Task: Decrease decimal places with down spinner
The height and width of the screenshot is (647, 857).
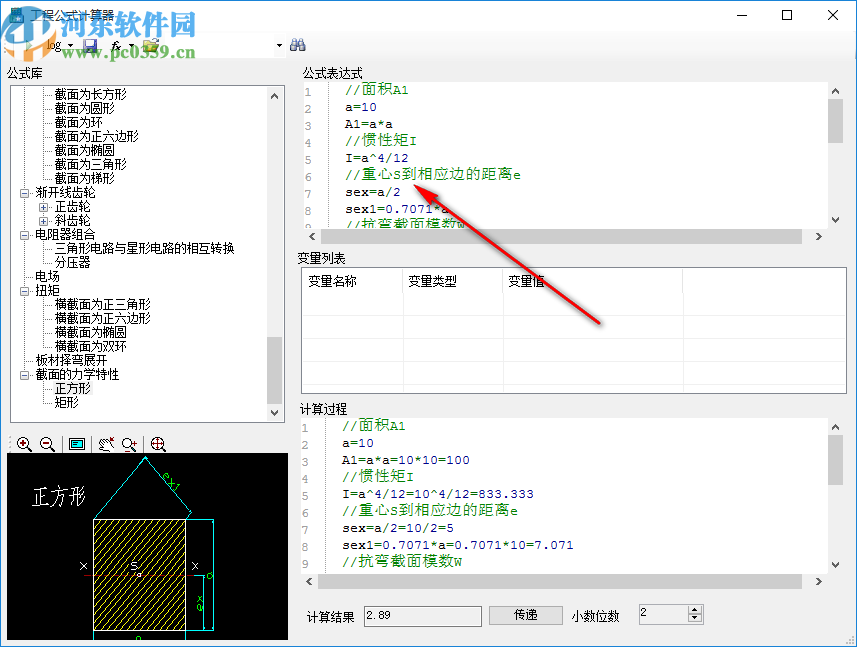Action: tap(695, 619)
